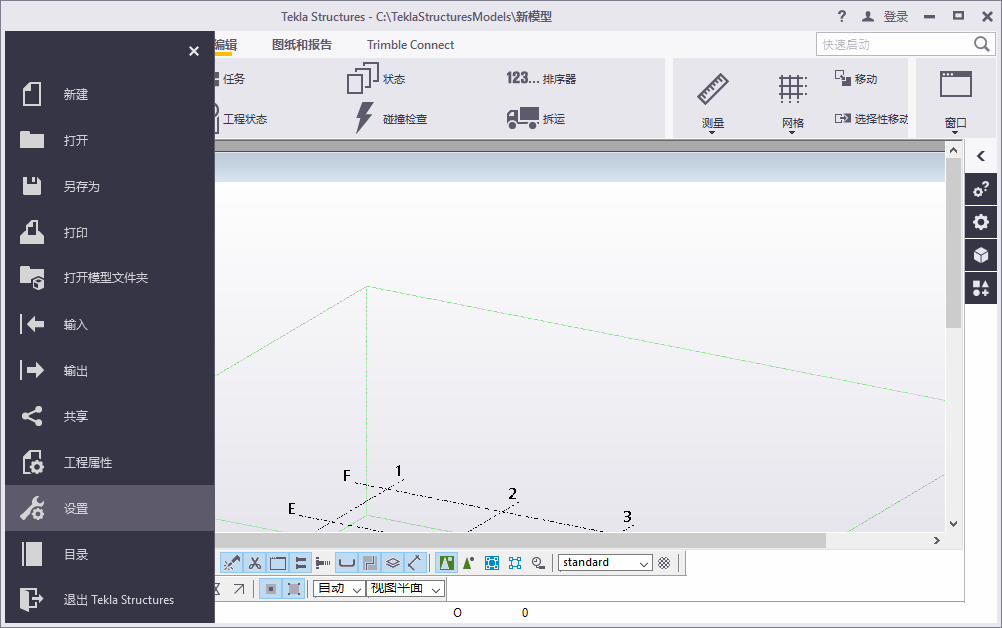The image size is (1002, 628).
Task: Open the 网格 grid dropdown
Action: pos(792,102)
